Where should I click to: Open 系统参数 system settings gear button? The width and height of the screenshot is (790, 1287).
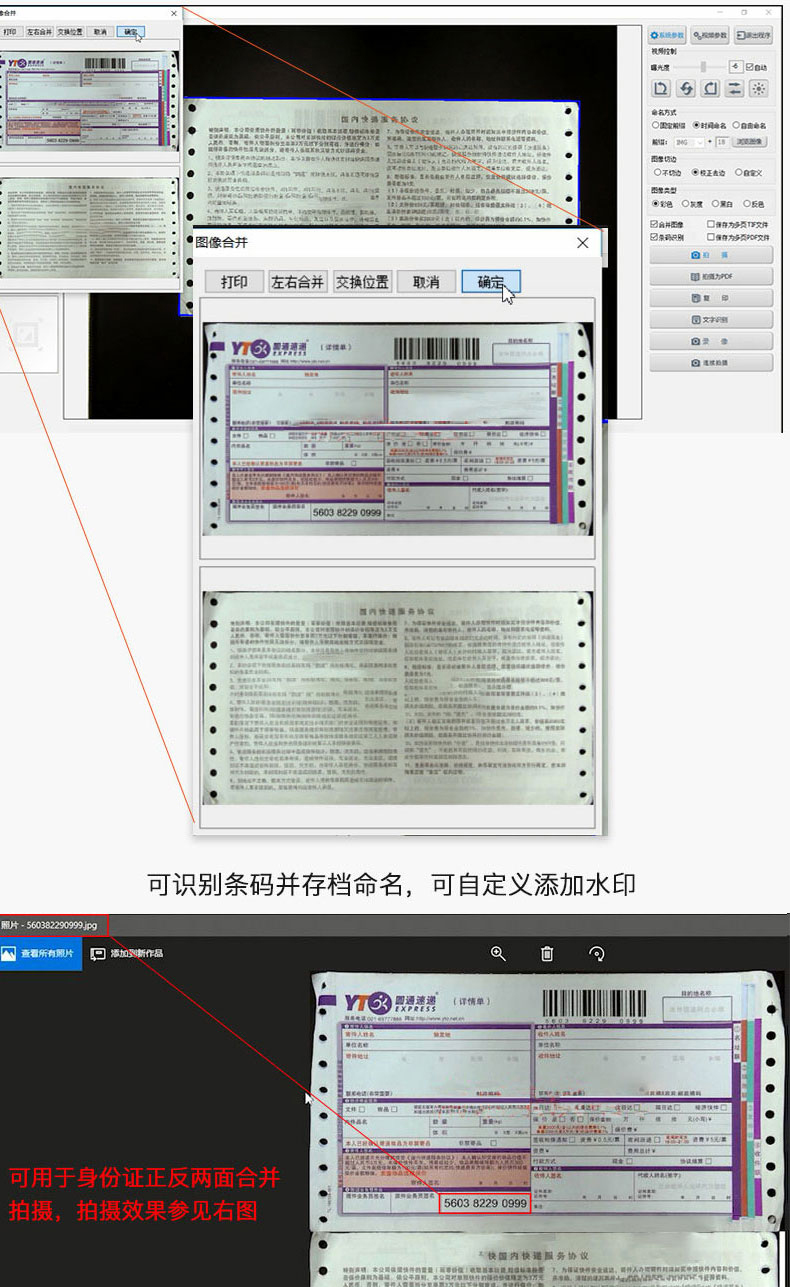(x=667, y=35)
